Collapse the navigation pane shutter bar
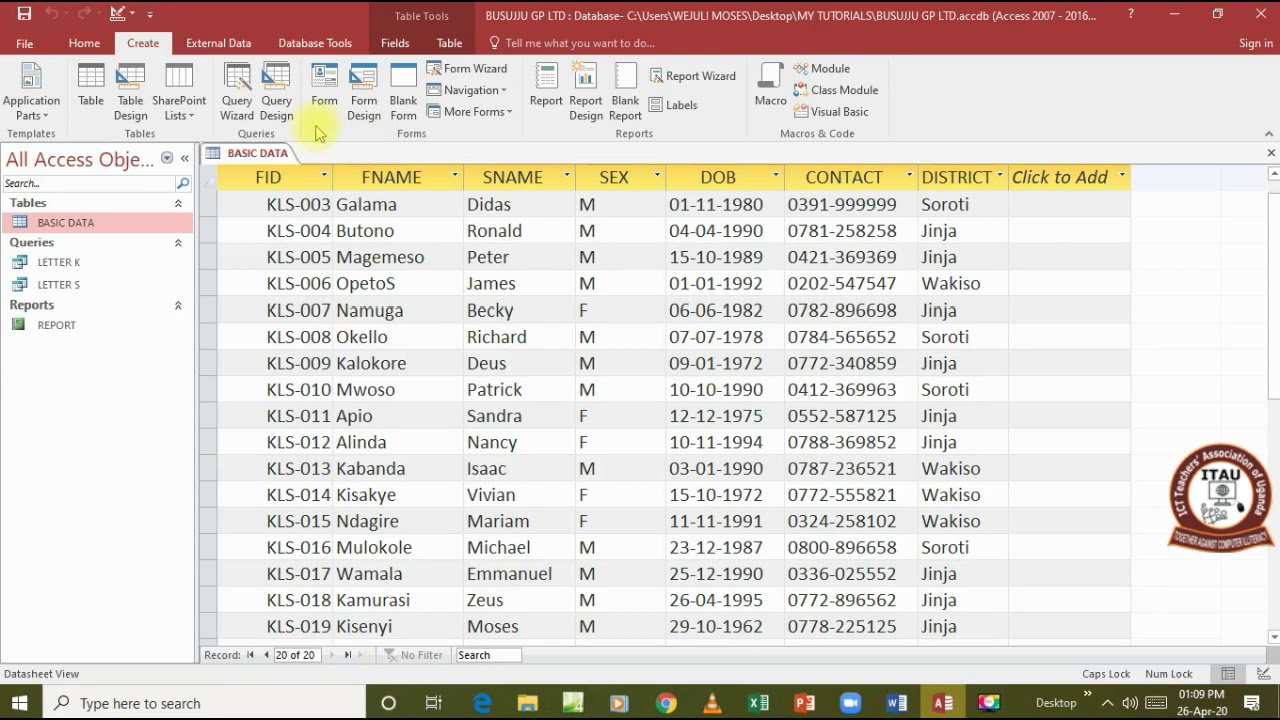This screenshot has height=720, width=1280. (185, 159)
